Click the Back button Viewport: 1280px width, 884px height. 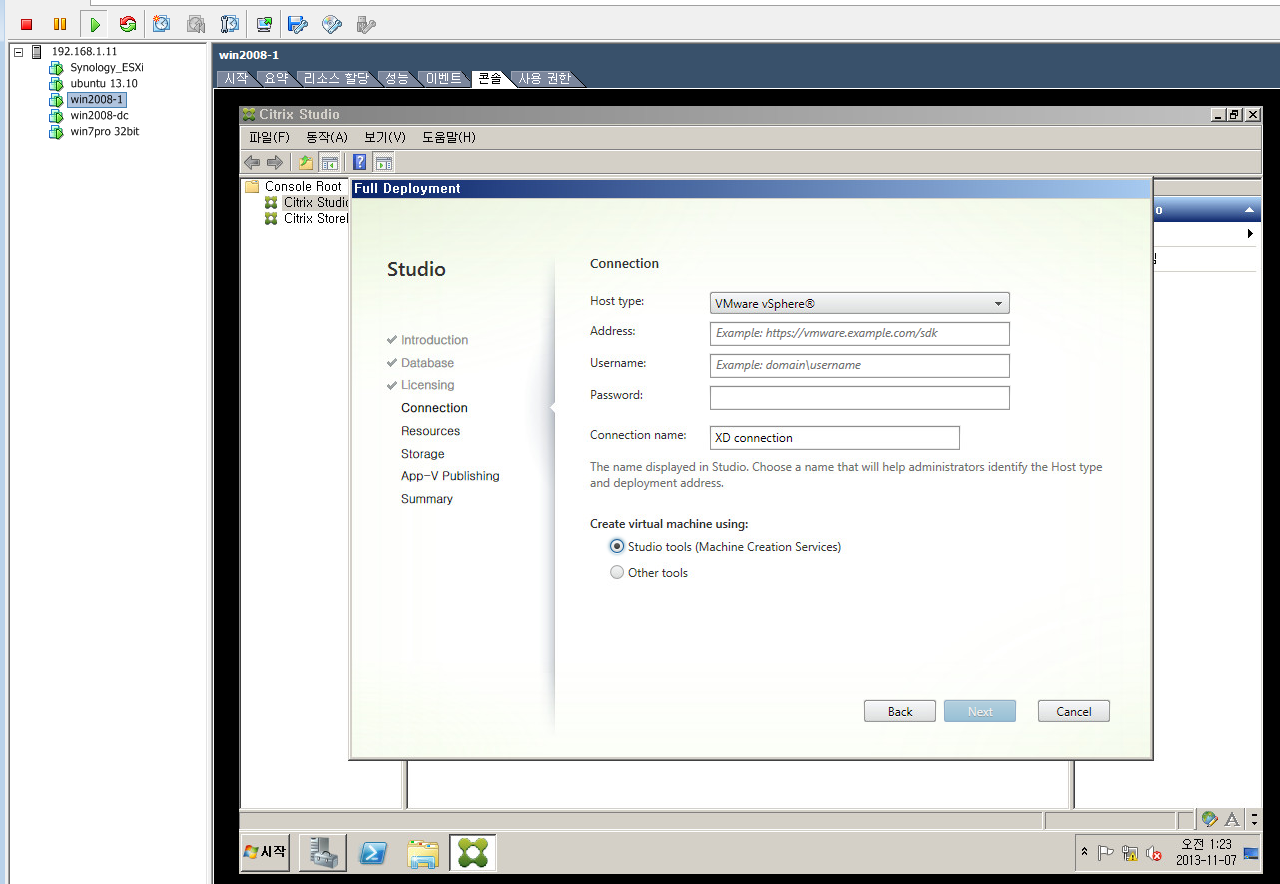coord(900,711)
